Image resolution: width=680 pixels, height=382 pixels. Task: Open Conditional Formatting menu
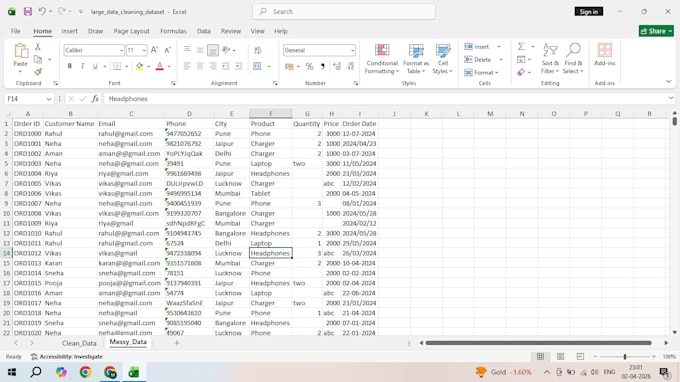coord(382,59)
